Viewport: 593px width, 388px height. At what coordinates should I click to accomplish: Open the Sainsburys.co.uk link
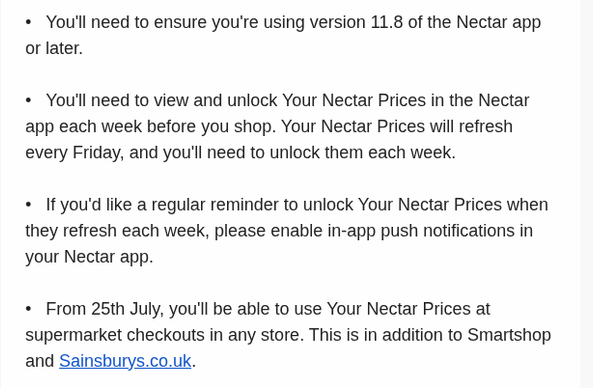[125, 361]
